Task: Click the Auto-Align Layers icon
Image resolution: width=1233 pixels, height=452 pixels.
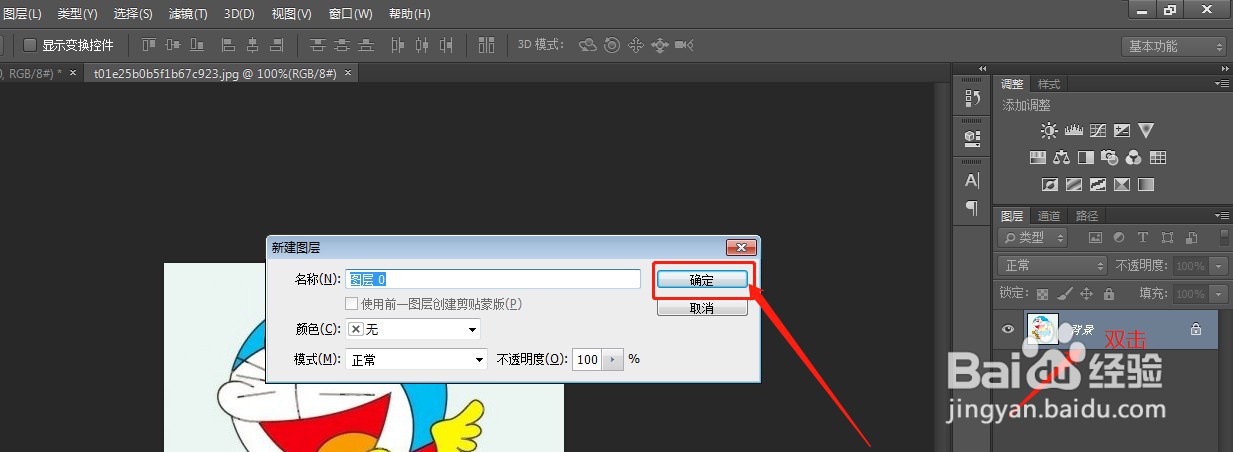Action: (487, 45)
